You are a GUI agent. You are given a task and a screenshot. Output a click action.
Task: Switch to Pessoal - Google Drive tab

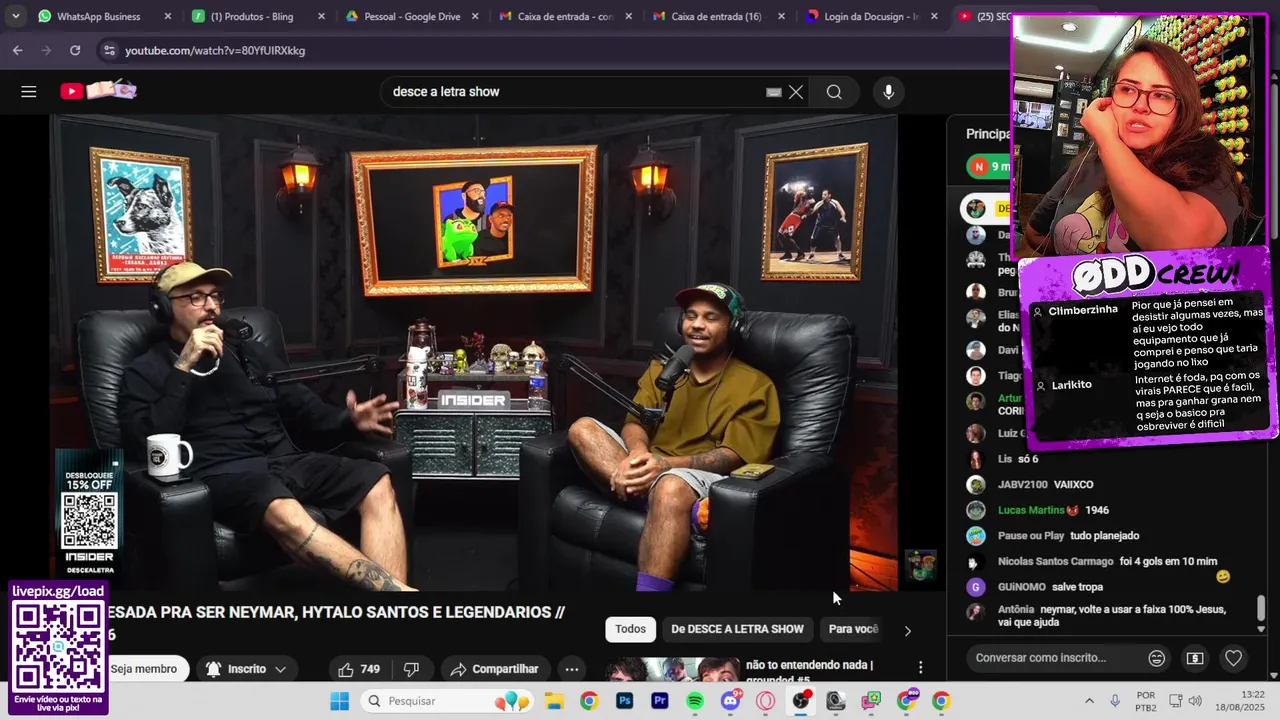click(x=410, y=17)
